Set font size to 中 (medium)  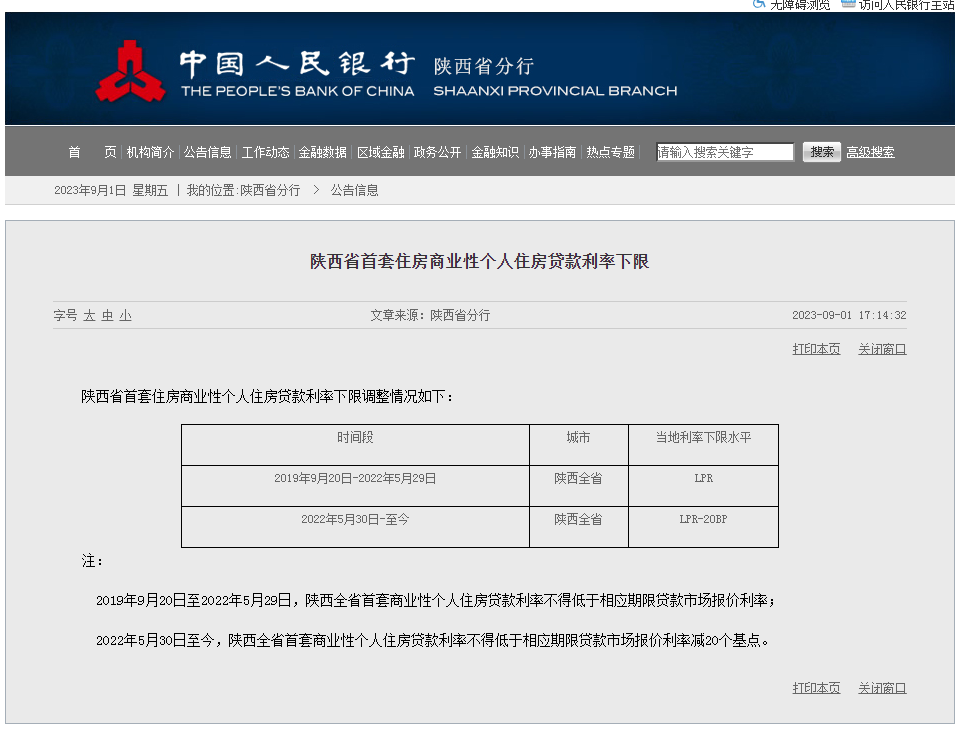107,316
